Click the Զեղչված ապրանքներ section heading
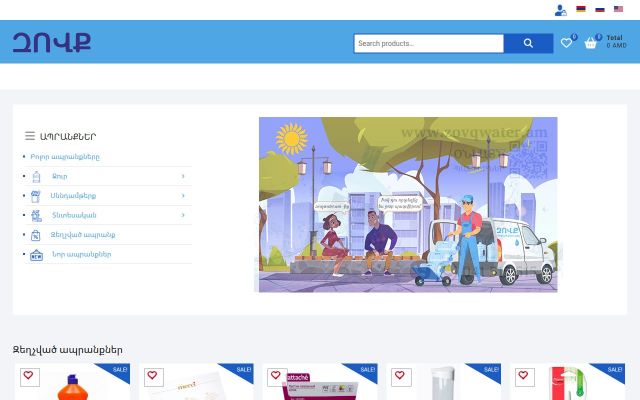The width and height of the screenshot is (640, 400). [67, 350]
